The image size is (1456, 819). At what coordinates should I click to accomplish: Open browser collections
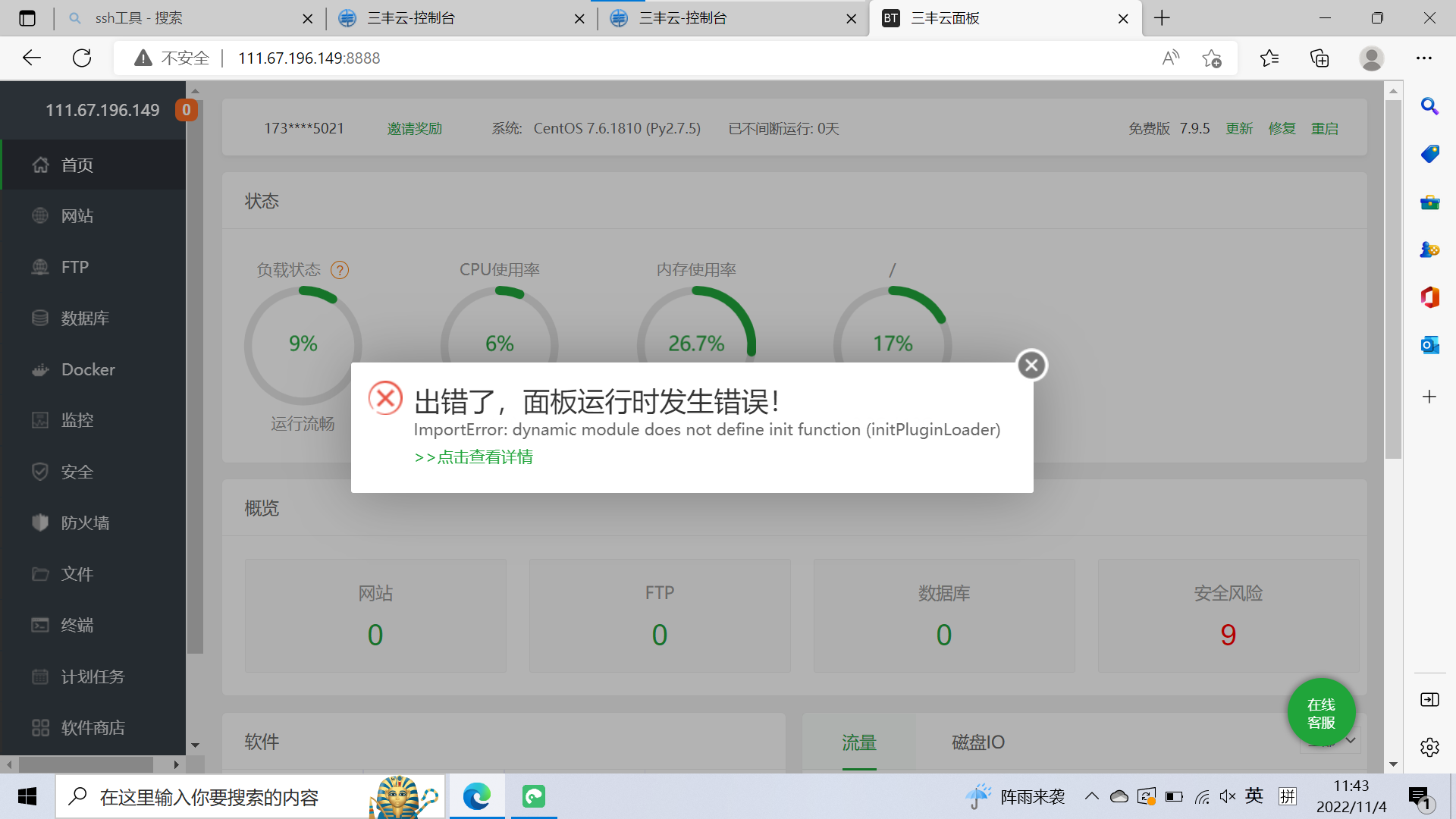pos(1319,58)
